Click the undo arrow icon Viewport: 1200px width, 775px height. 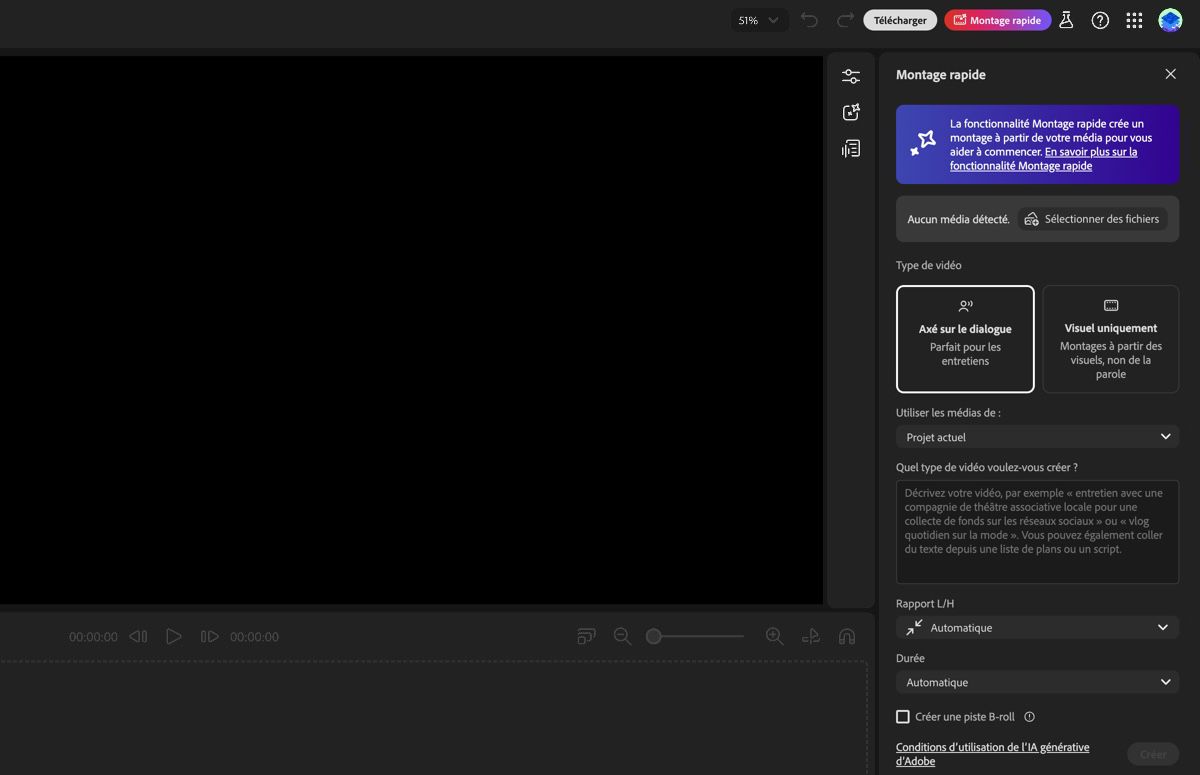pyautogui.click(x=809, y=20)
